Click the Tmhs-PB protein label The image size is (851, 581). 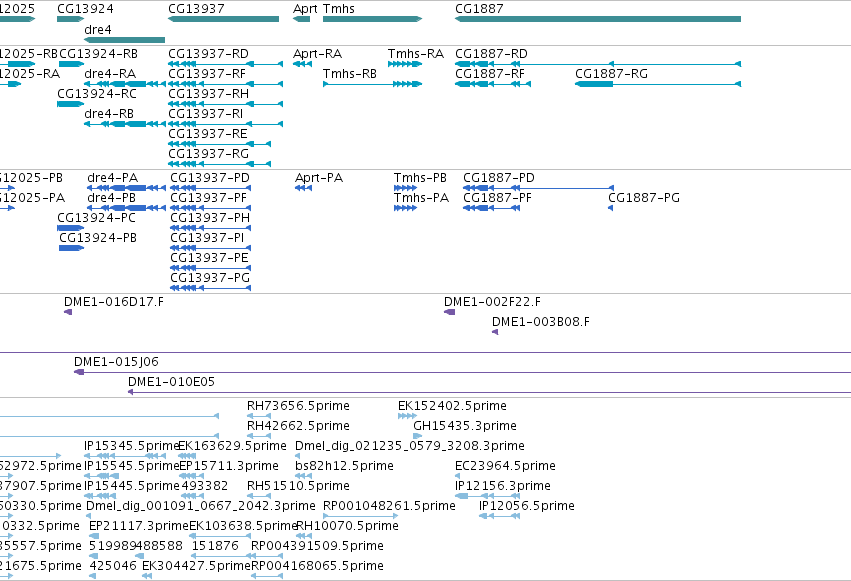pyautogui.click(x=420, y=178)
